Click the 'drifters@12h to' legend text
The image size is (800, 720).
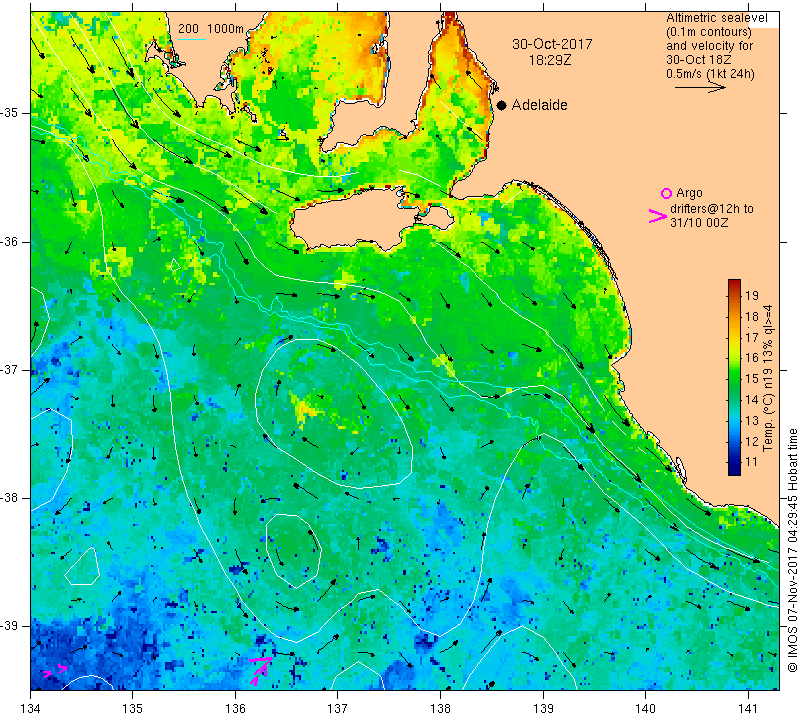(712, 209)
